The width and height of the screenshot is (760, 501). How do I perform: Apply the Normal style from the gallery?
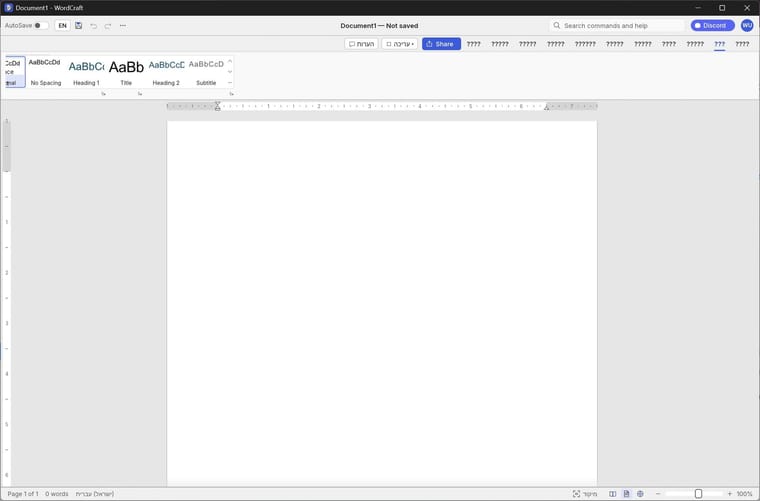tap(14, 72)
